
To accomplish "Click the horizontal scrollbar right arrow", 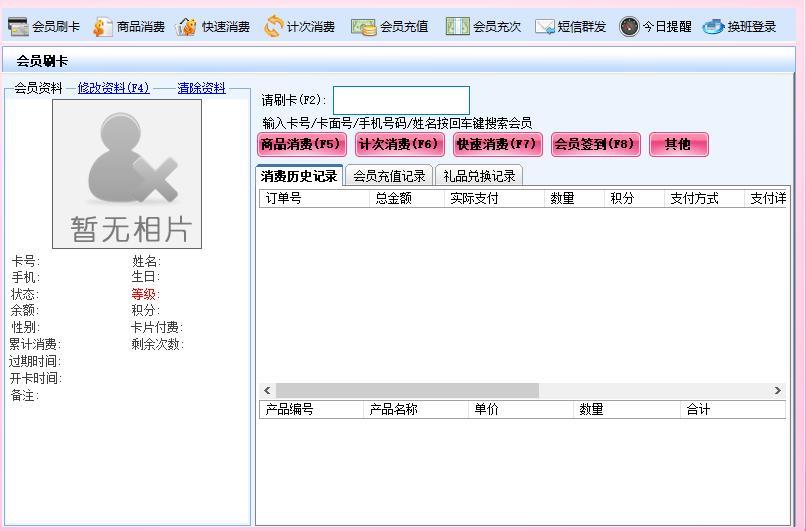I will click(x=778, y=391).
